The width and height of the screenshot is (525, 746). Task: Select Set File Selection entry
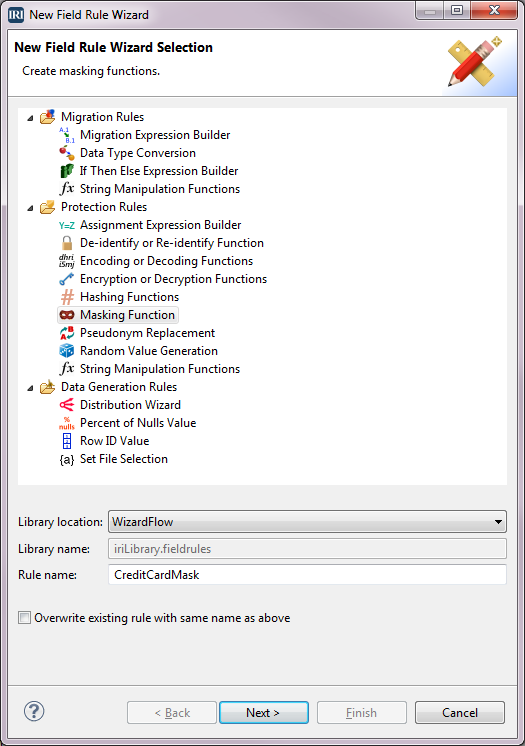pos(124,459)
